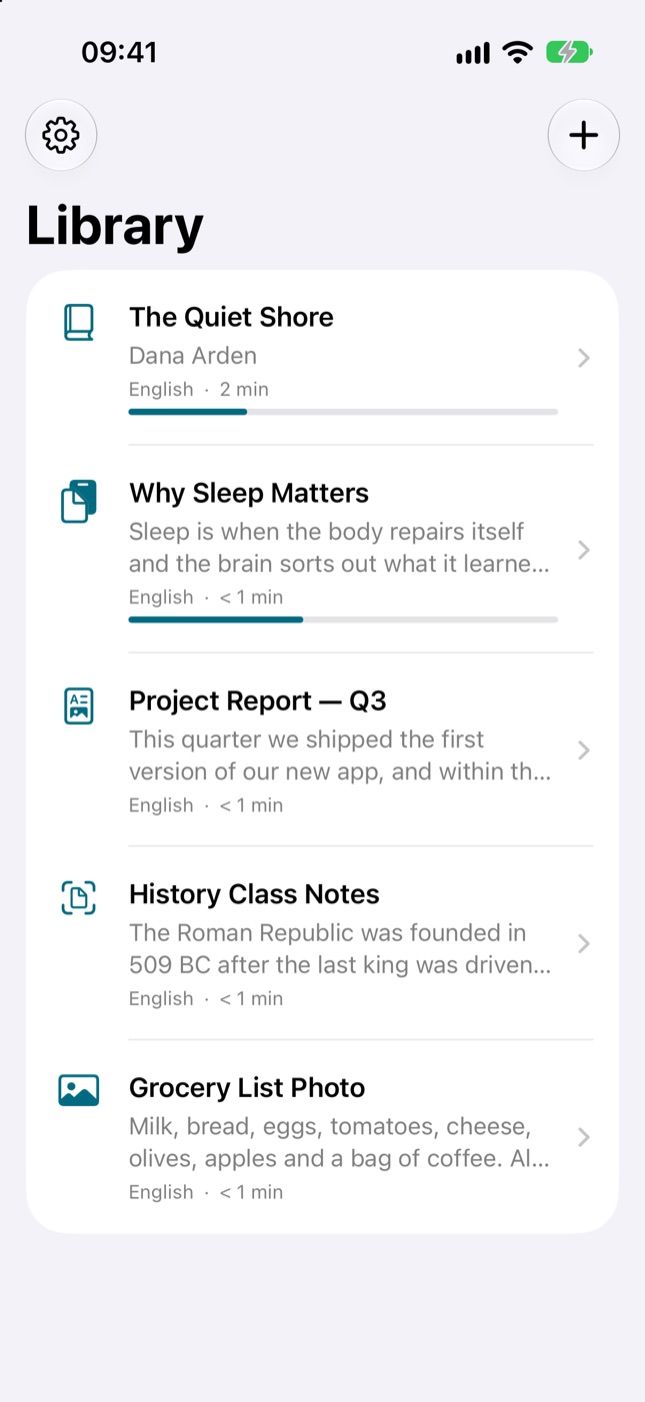Click the book icon beside The Quiet Shore

pyautogui.click(x=79, y=323)
